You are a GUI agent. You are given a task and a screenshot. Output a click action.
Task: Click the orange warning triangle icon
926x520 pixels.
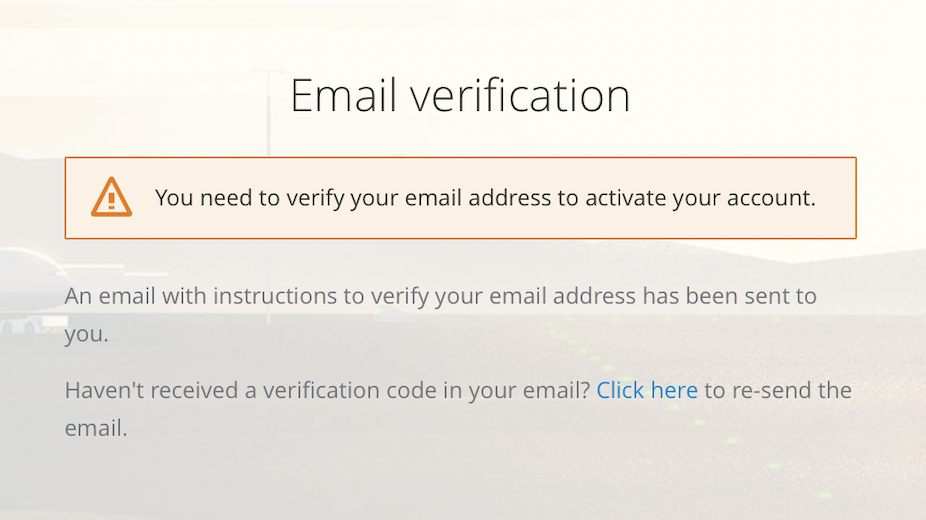pos(111,197)
